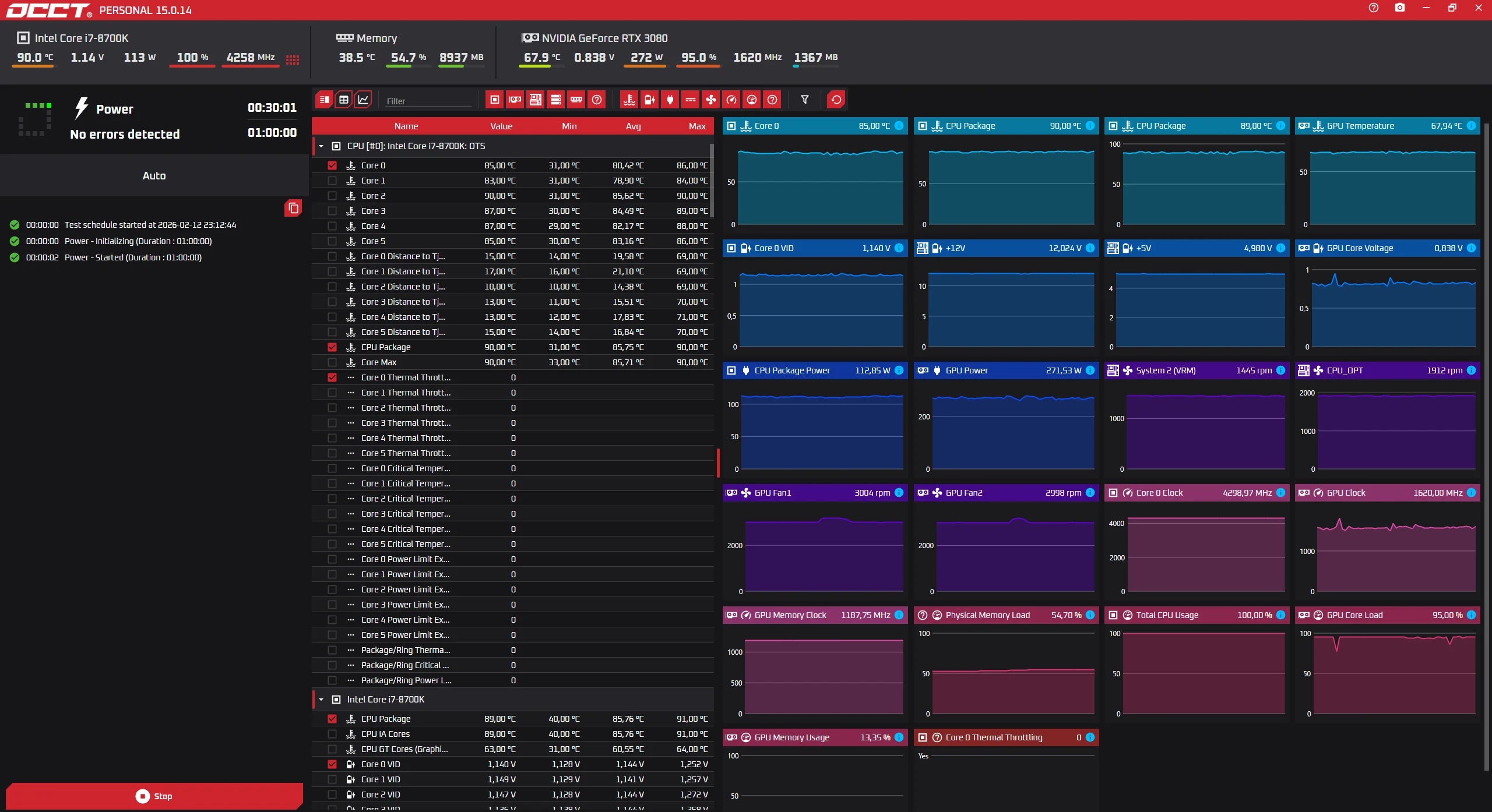Click the reset statistics icon in toolbar
Viewport: 1492px width, 812px height.
pos(836,100)
